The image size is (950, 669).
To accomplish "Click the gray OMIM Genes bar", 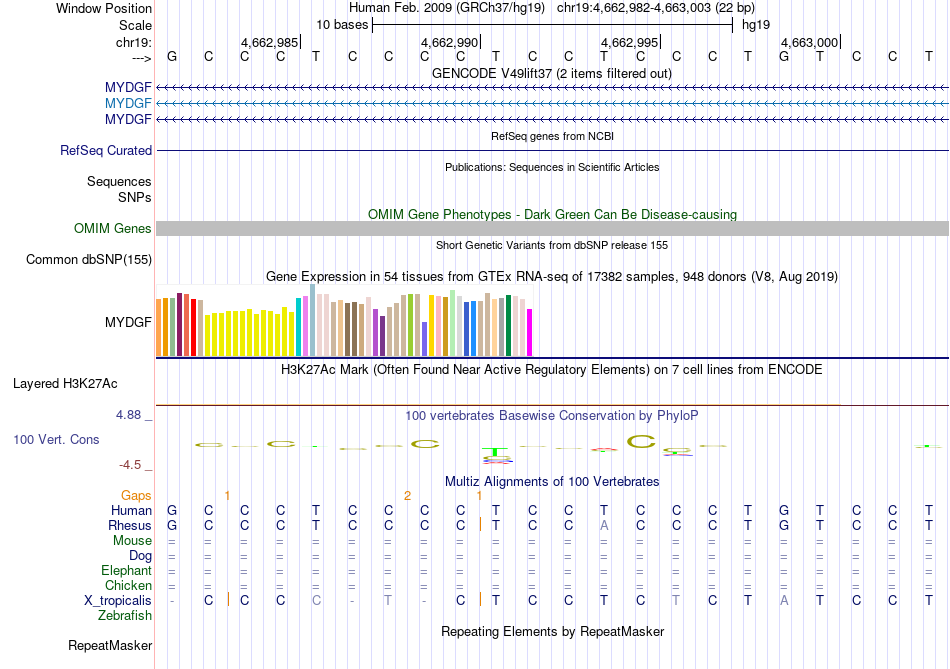I will tap(552, 229).
